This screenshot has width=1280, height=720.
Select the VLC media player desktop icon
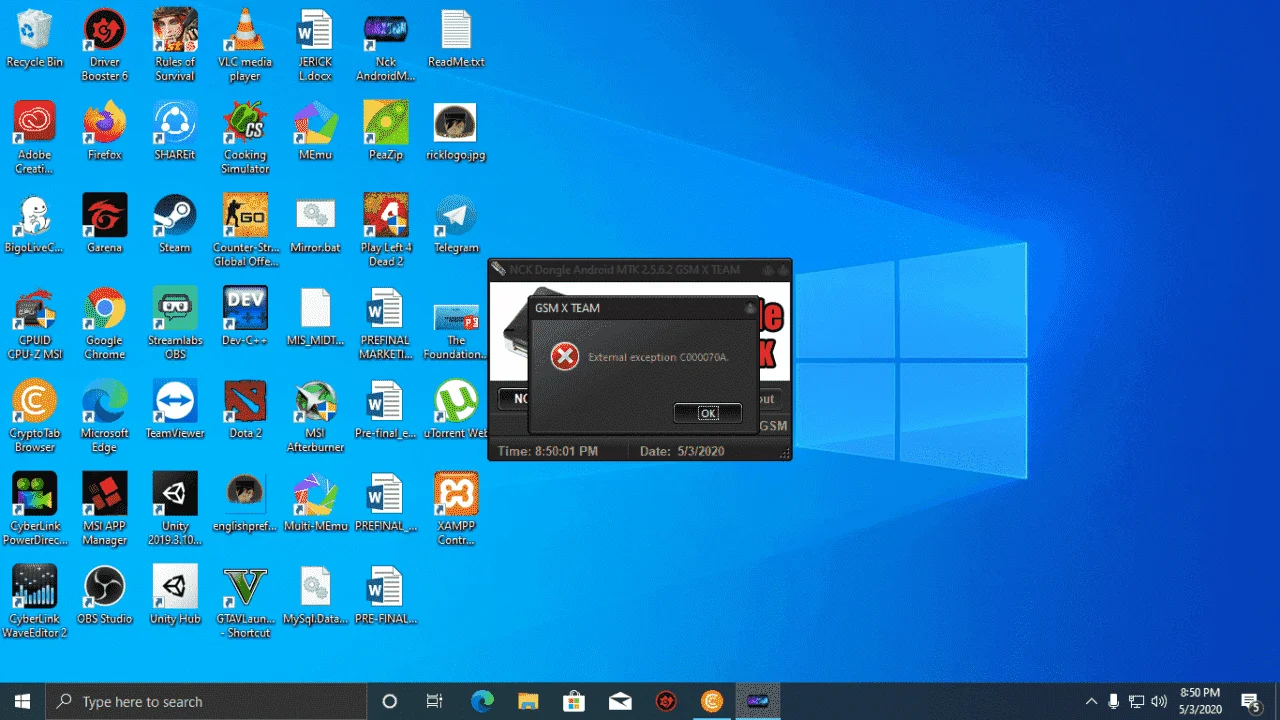(x=245, y=46)
